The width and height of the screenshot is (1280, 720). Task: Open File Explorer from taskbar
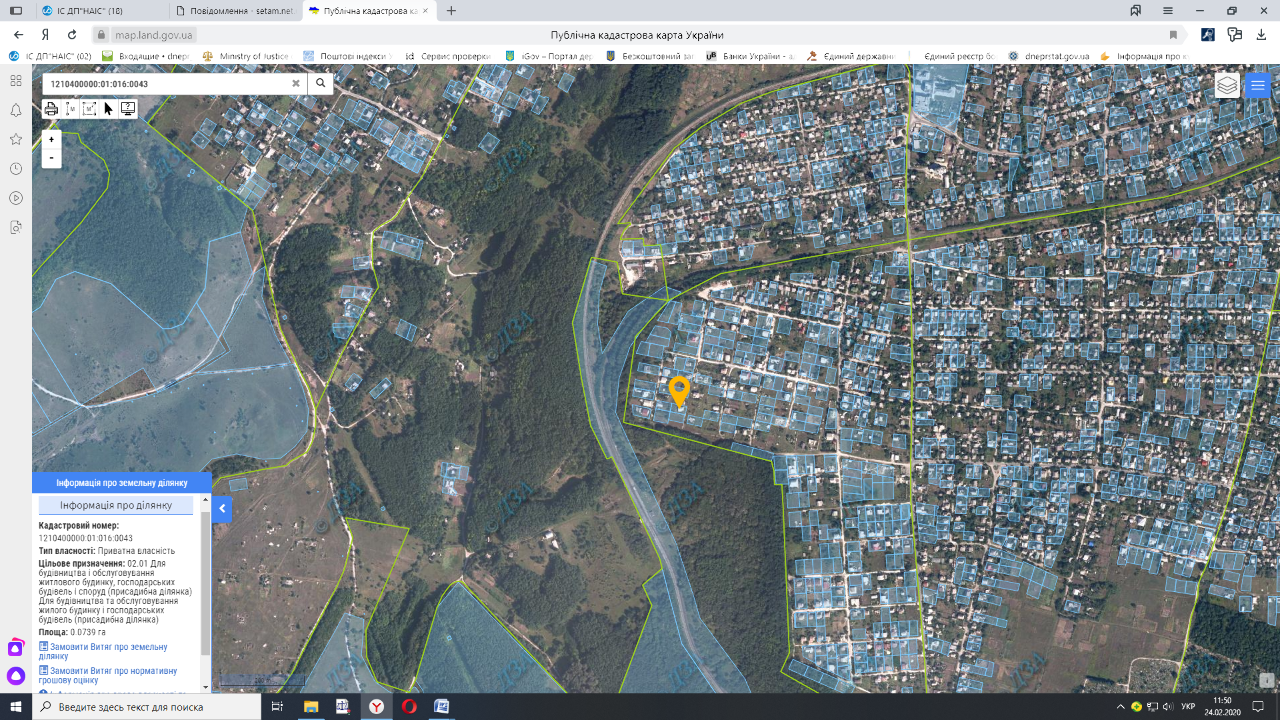tap(311, 707)
